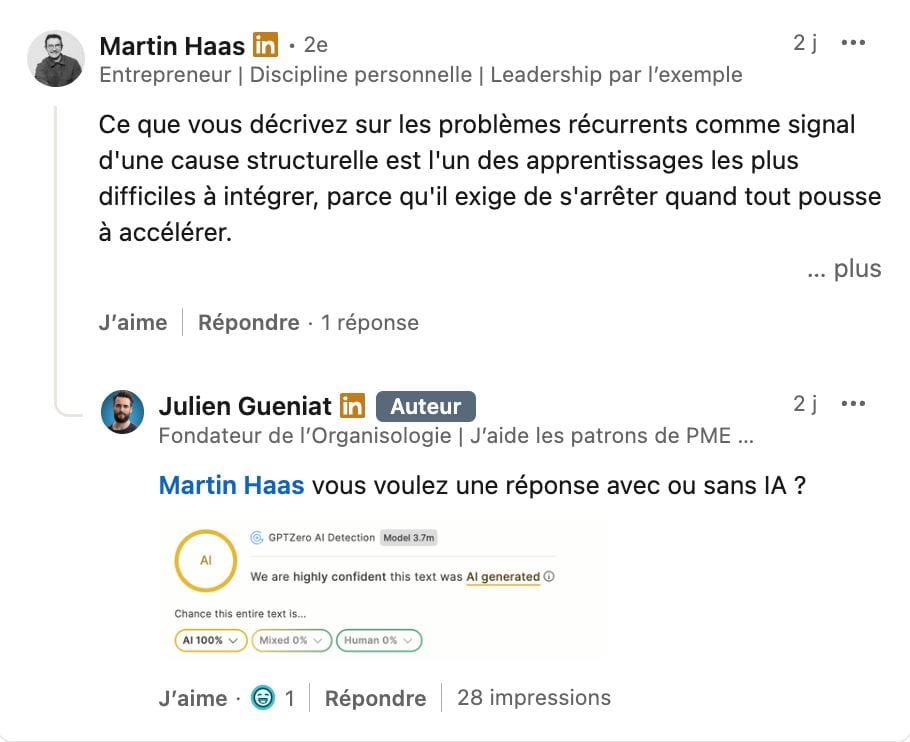Screen dimensions: 910x742
Task: Open options menu on Martin Haas's comment
Action: (x=853, y=43)
